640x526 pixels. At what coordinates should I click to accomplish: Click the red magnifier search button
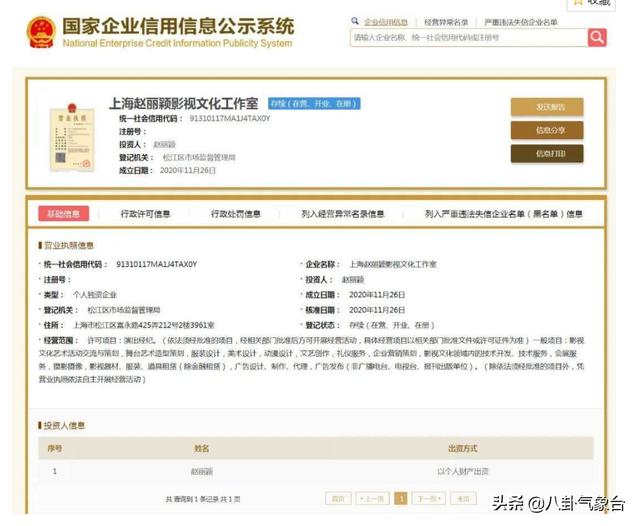click(x=597, y=38)
